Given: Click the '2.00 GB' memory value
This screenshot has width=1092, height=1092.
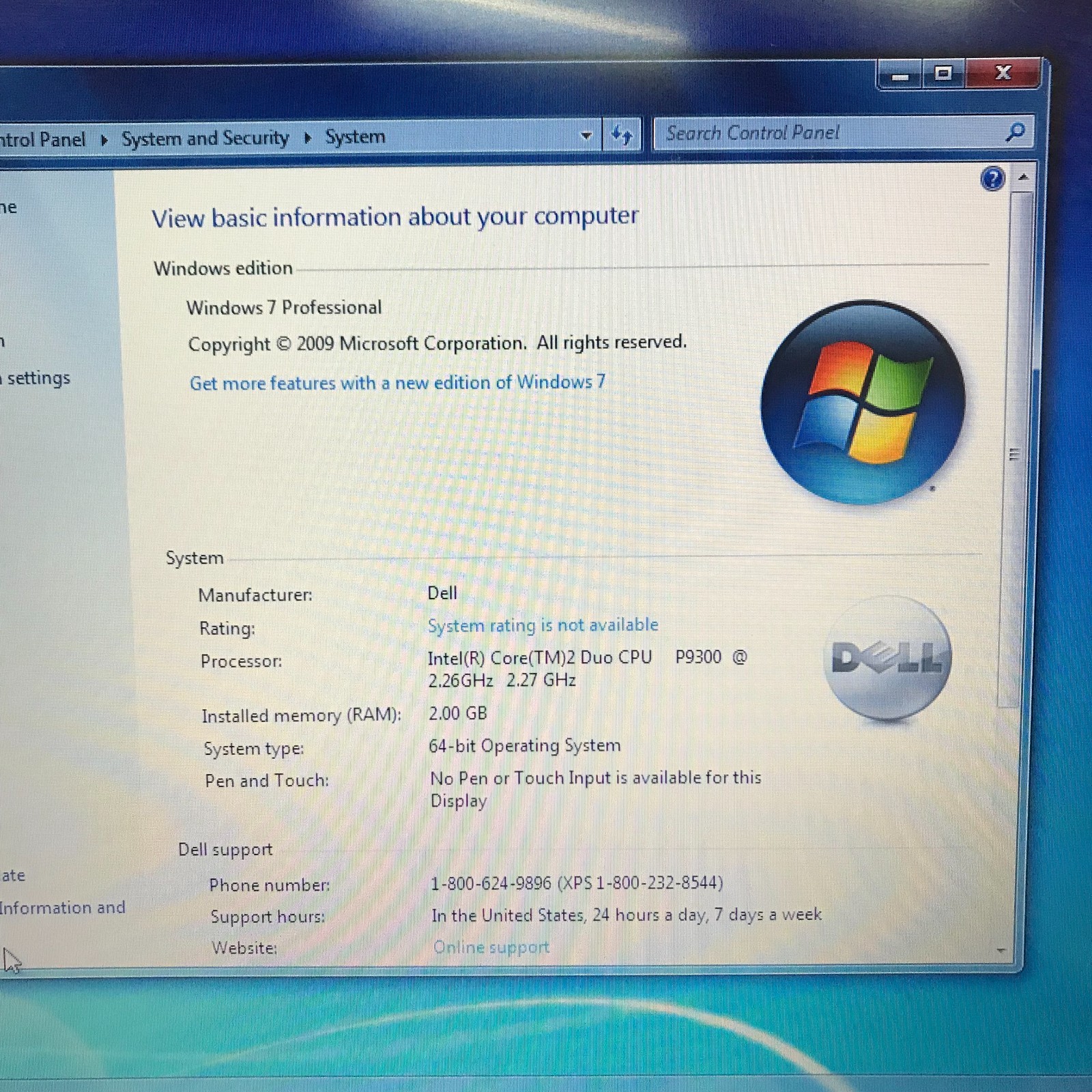Looking at the screenshot, I should 458,713.
